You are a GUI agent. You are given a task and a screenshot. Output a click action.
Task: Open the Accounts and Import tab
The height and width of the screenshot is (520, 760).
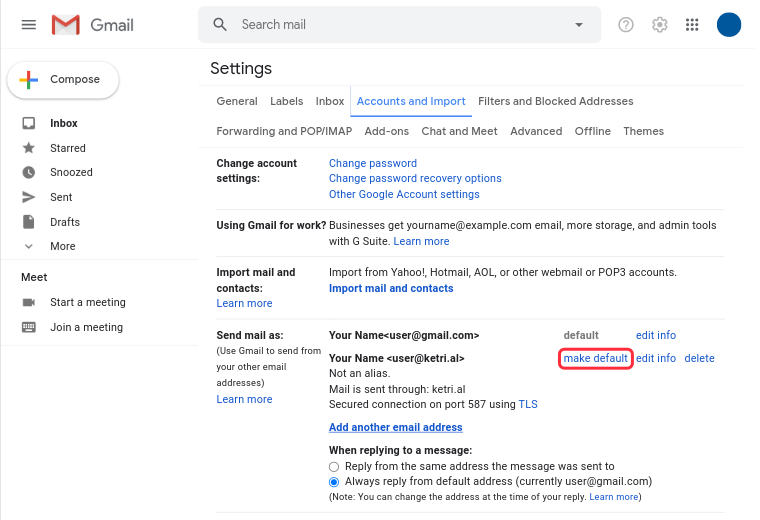pyautogui.click(x=411, y=101)
